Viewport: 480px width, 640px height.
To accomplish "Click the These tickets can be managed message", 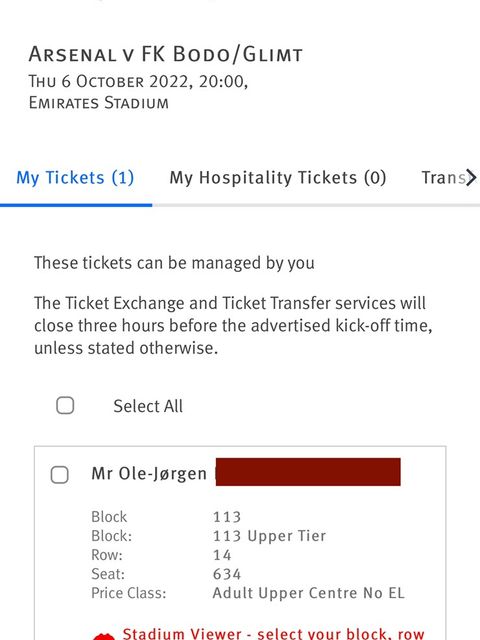I will coord(174,263).
